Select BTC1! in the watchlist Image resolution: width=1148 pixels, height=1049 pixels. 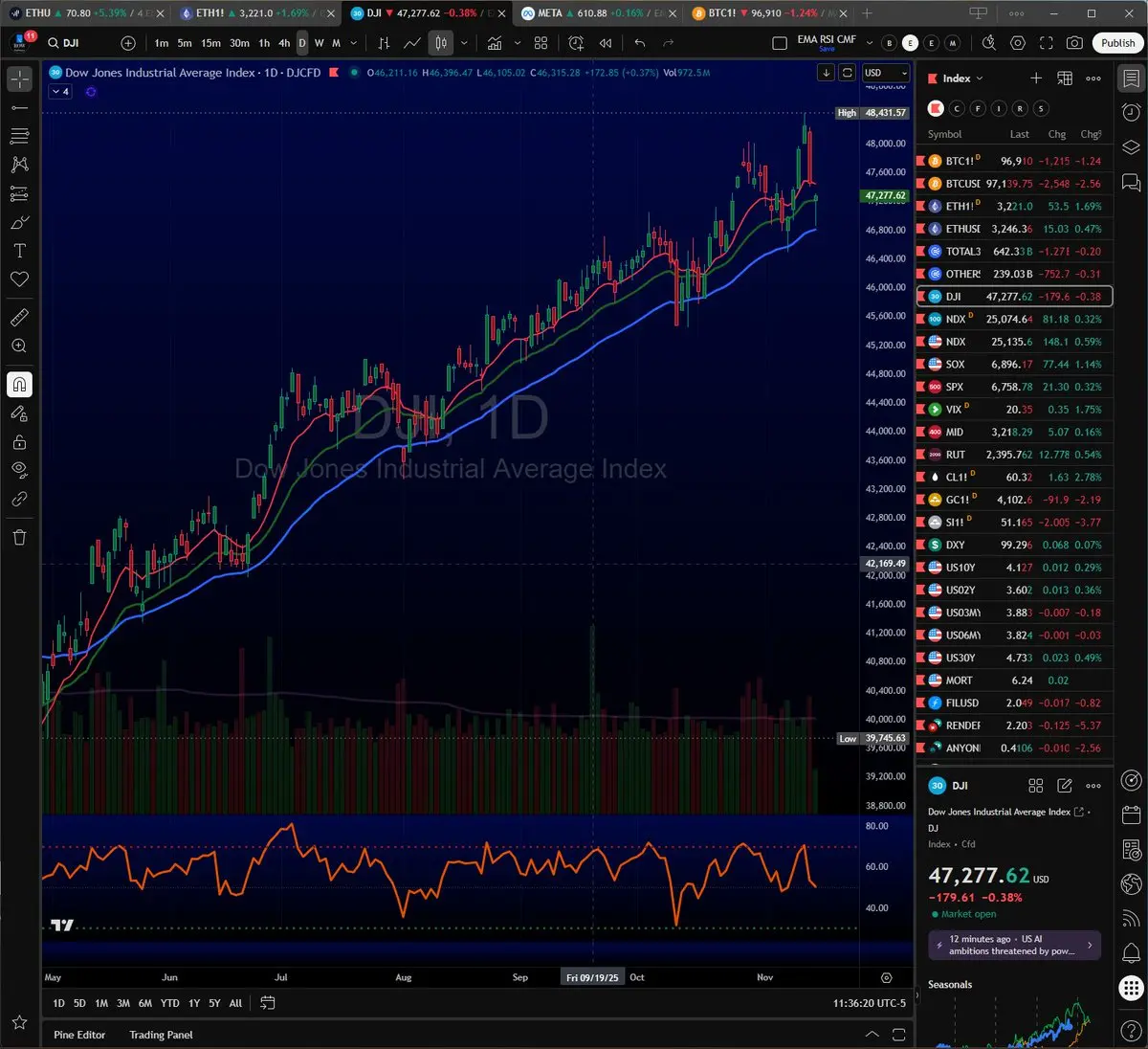[x=1014, y=161]
